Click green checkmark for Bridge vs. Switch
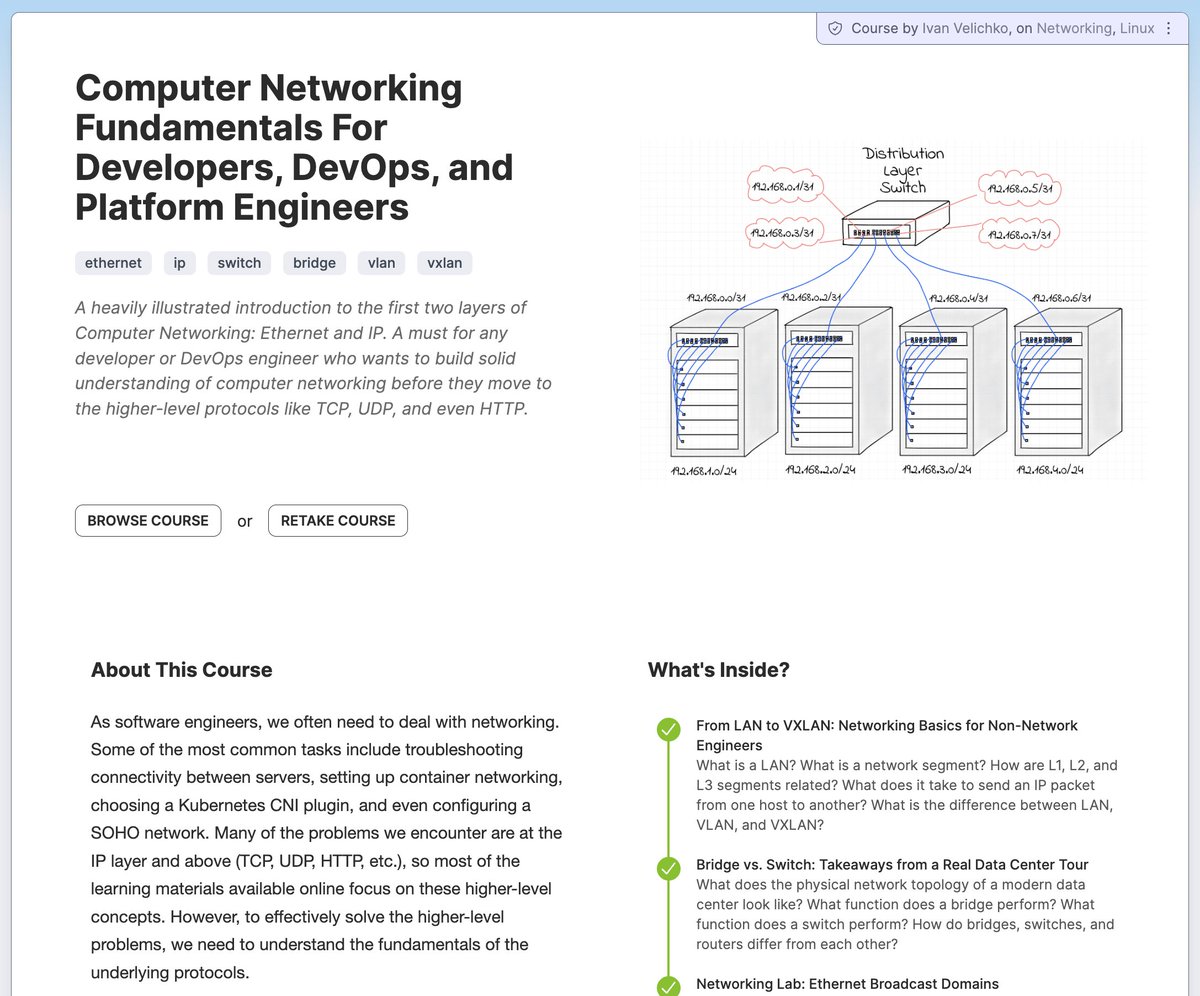Image resolution: width=1200 pixels, height=996 pixels. pyautogui.click(x=668, y=869)
